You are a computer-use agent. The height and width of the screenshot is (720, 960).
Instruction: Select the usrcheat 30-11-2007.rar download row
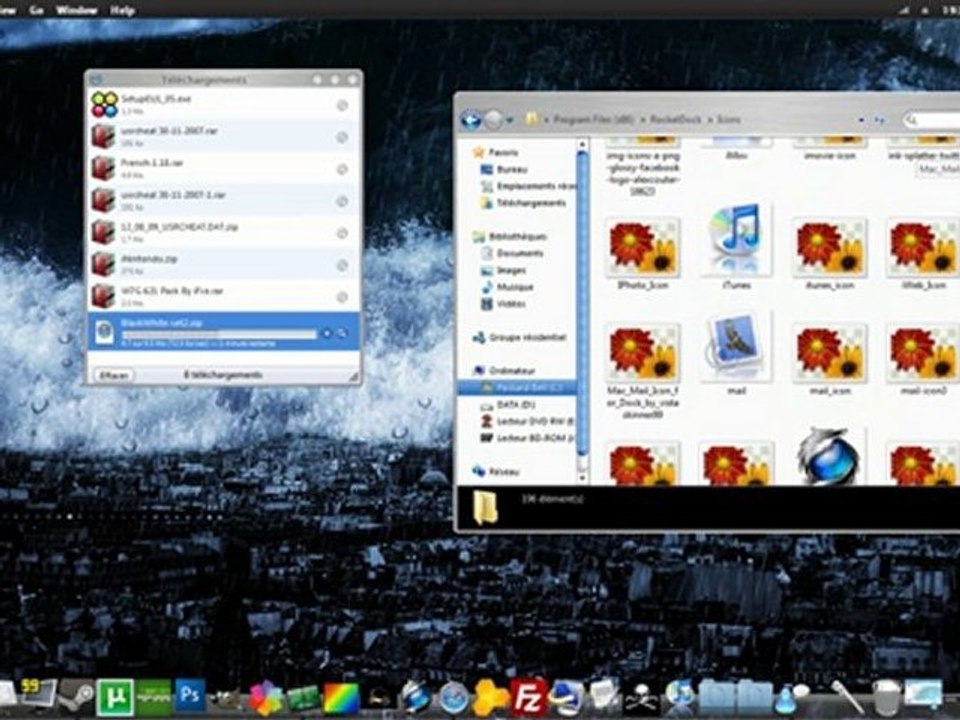coord(223,137)
